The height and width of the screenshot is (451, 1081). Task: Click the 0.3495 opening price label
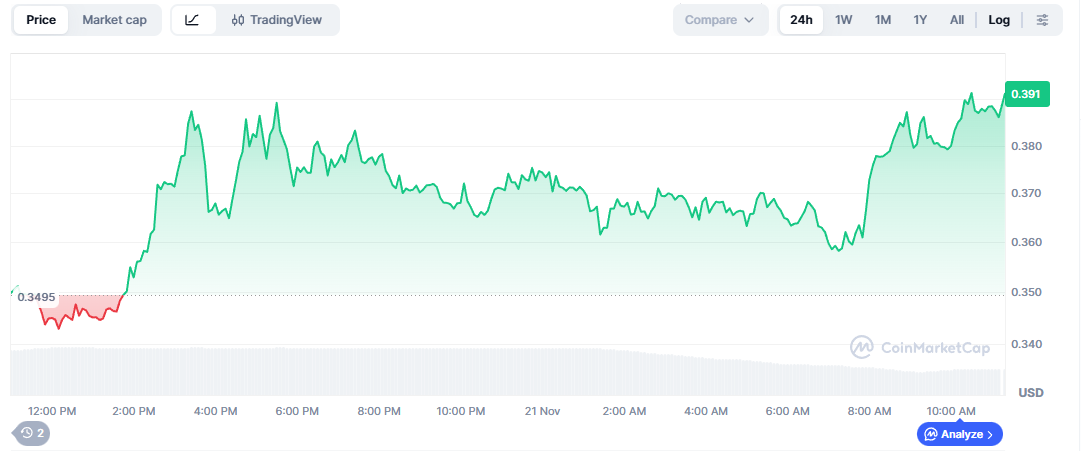point(36,298)
